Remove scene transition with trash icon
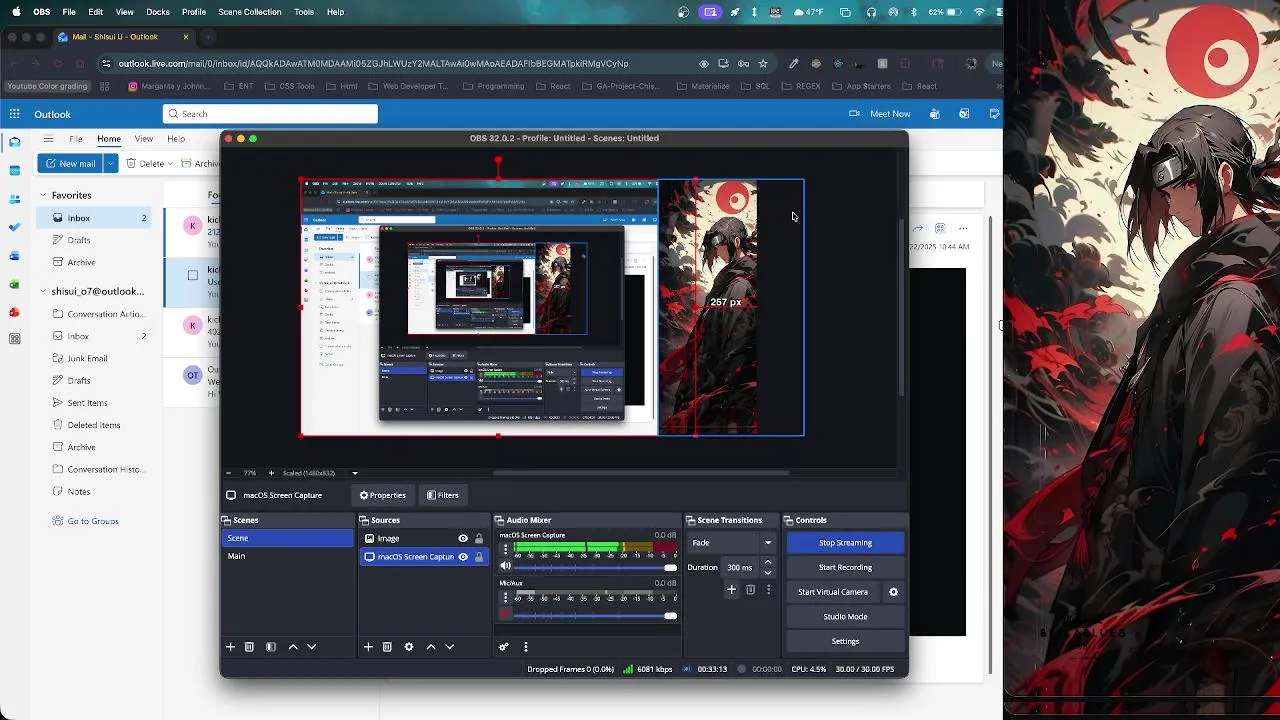This screenshot has height=720, width=1280. [x=750, y=590]
